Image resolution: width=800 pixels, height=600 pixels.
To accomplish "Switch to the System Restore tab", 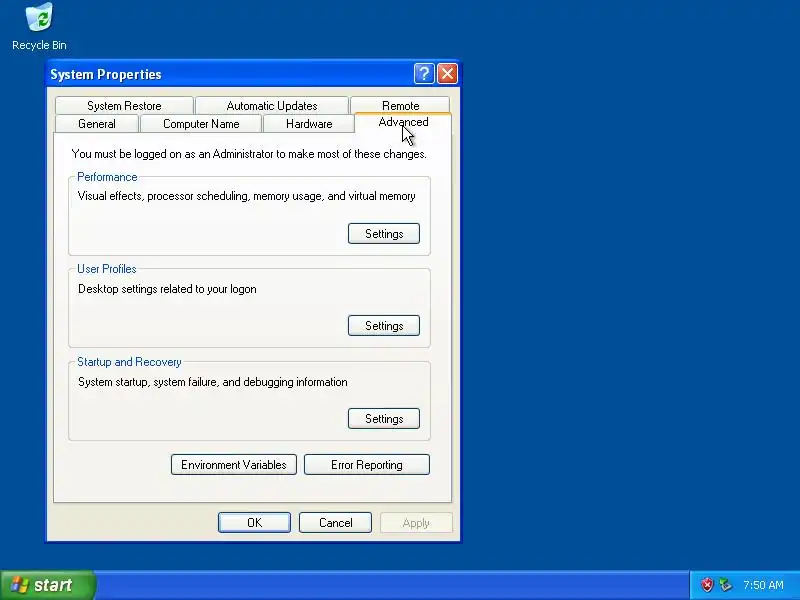I will [x=124, y=106].
